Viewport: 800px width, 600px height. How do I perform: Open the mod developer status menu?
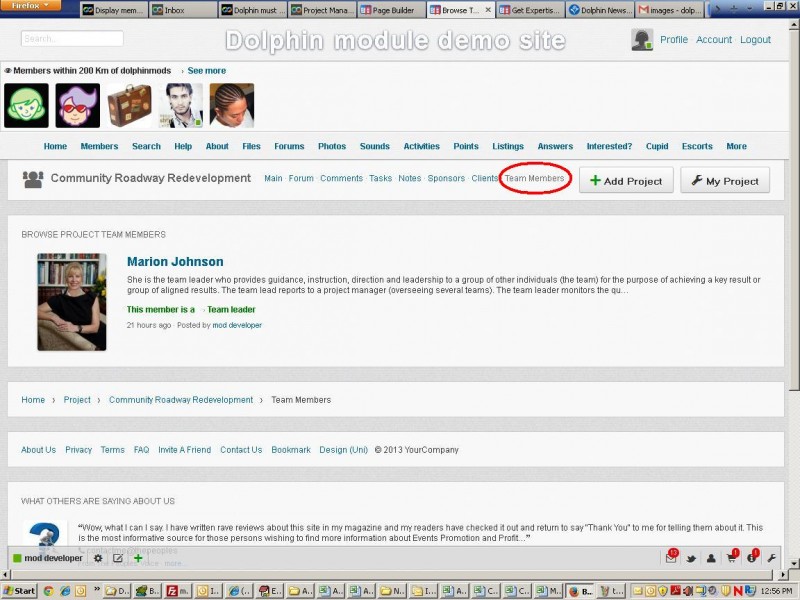click(47, 558)
